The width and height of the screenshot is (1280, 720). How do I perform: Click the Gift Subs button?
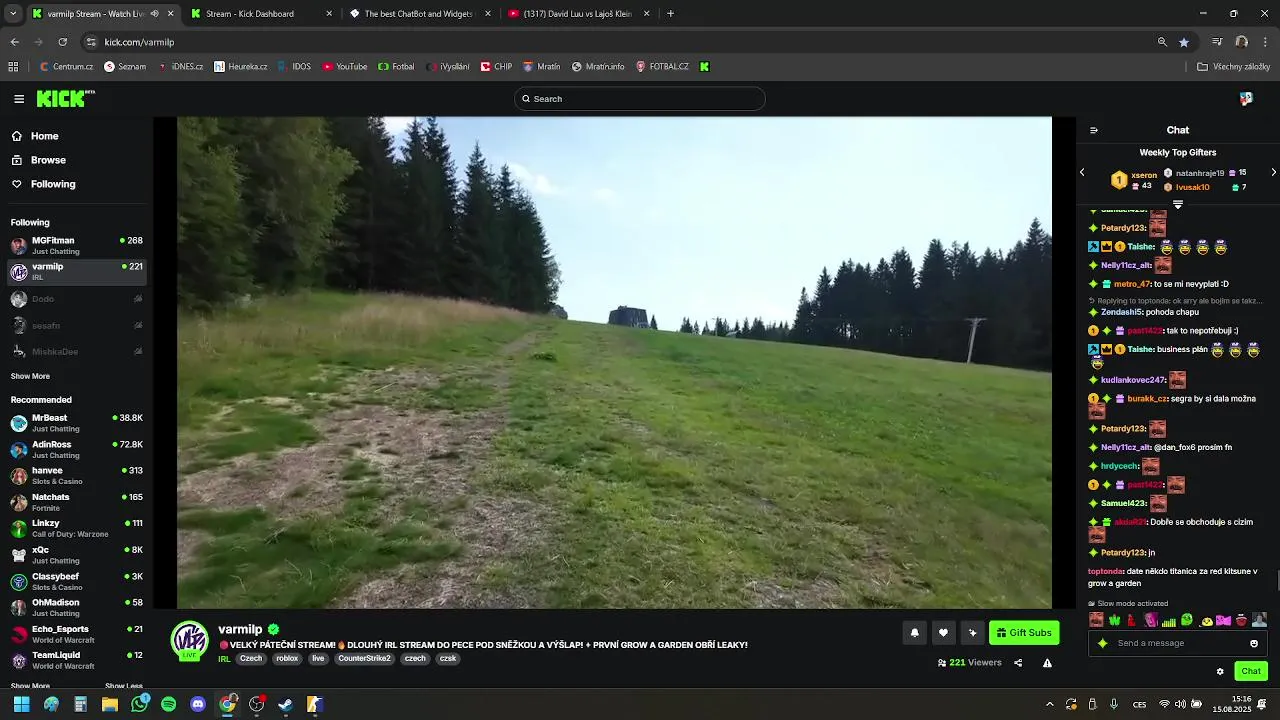(1024, 633)
